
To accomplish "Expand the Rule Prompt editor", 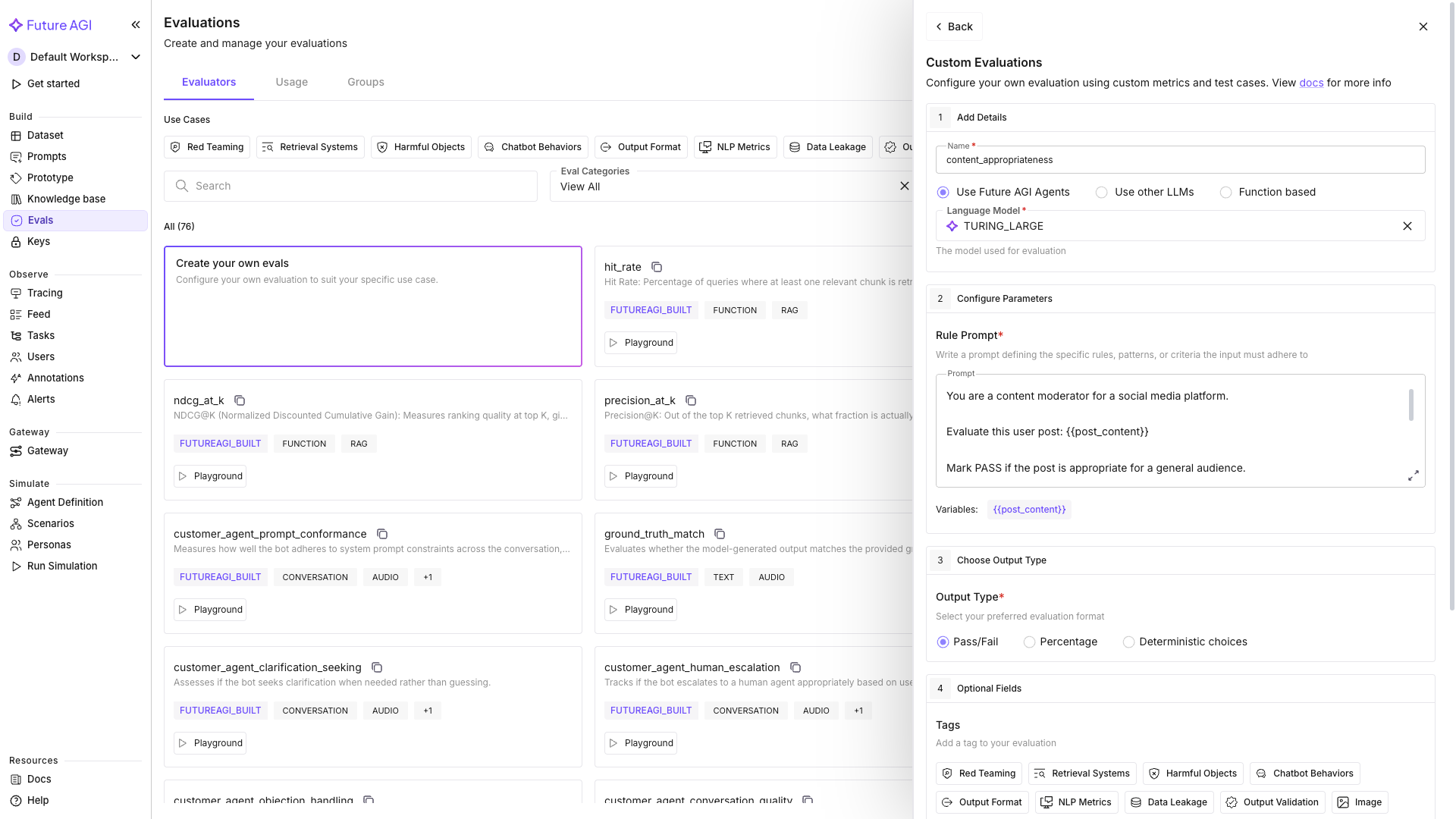I will pos(1413,475).
